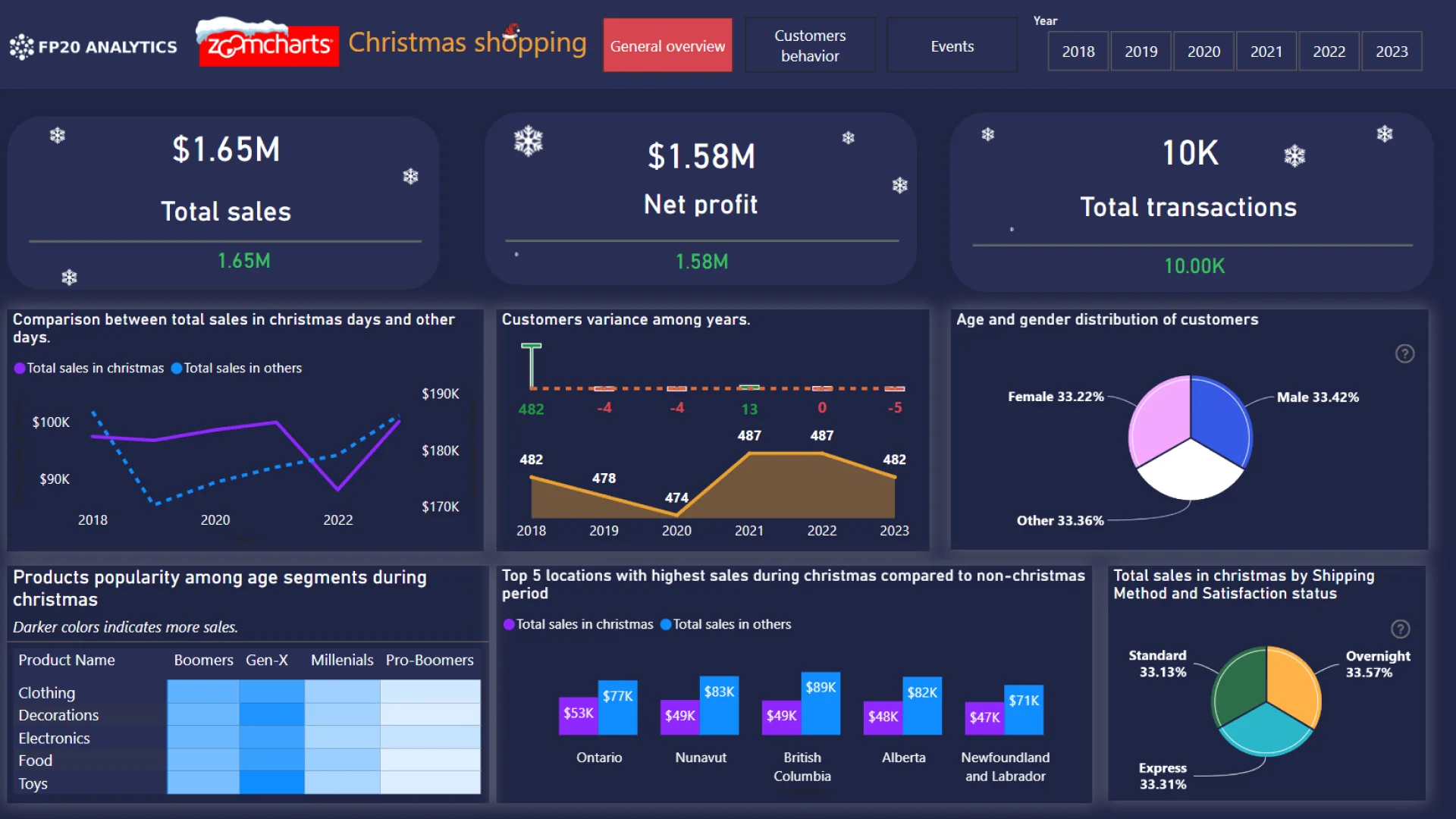Select the Female pie slice

(1159, 421)
